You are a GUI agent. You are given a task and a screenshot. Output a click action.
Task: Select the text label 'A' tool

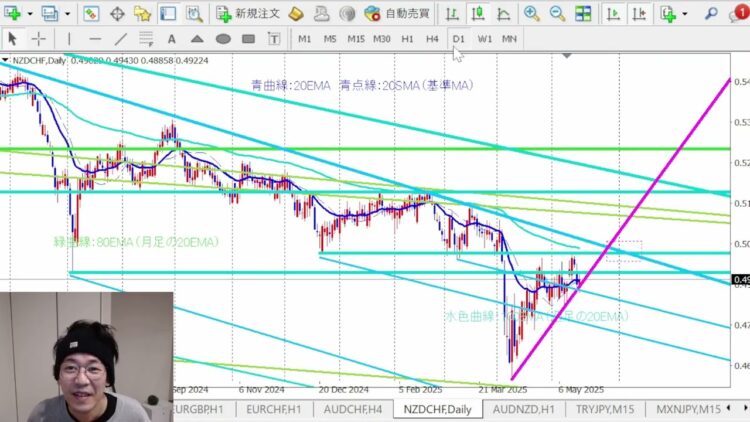point(171,38)
